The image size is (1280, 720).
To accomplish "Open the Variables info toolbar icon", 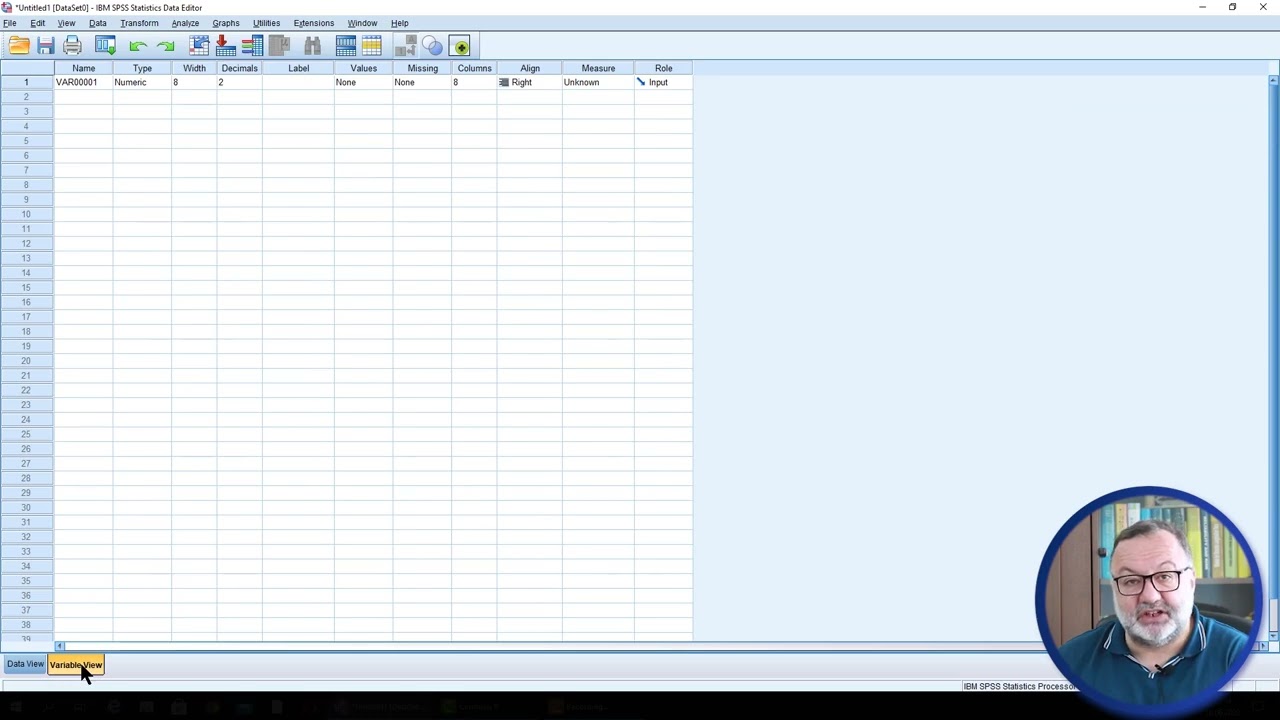I will click(252, 46).
